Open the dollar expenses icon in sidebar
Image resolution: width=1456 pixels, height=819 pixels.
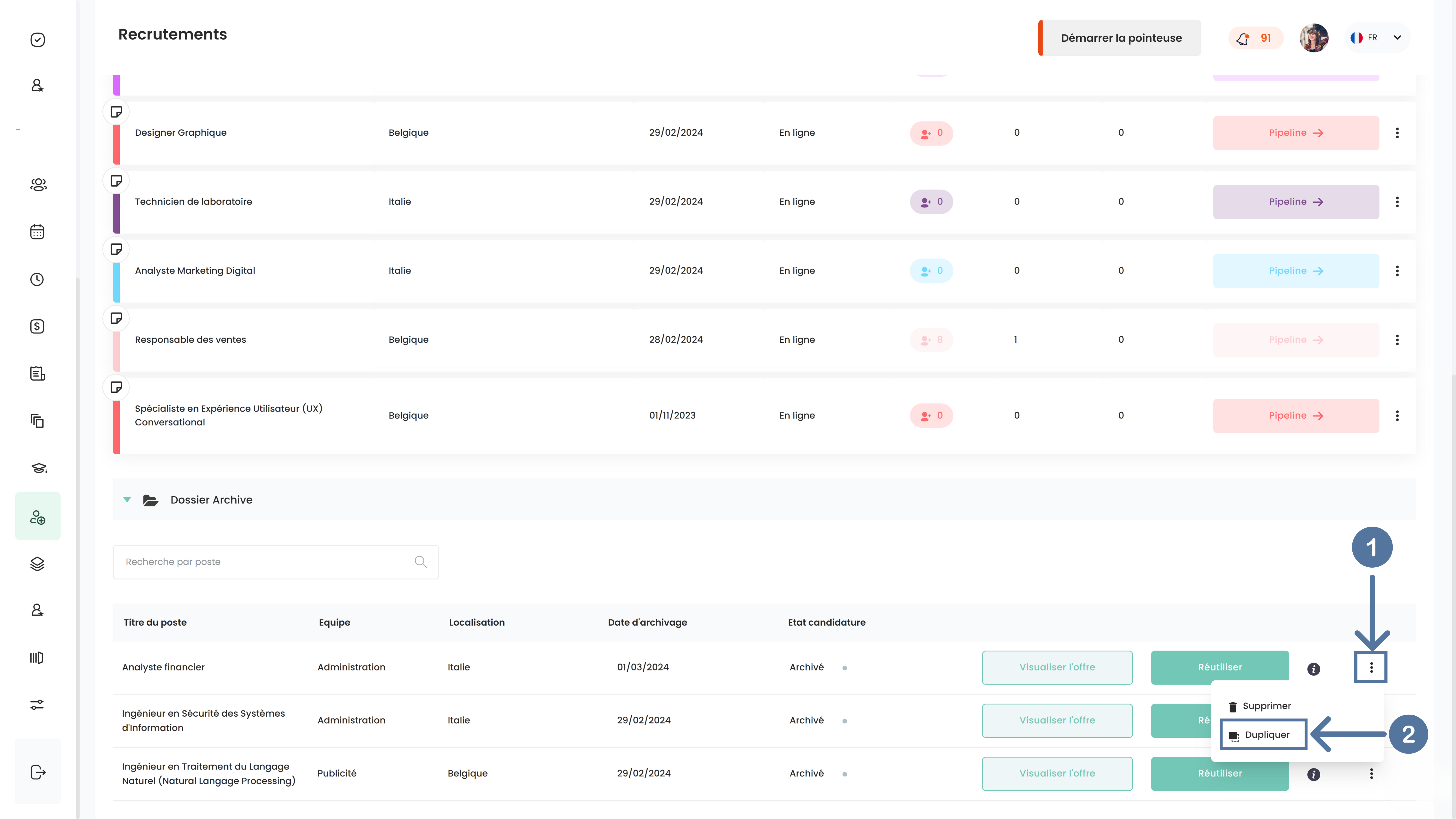tap(37, 326)
